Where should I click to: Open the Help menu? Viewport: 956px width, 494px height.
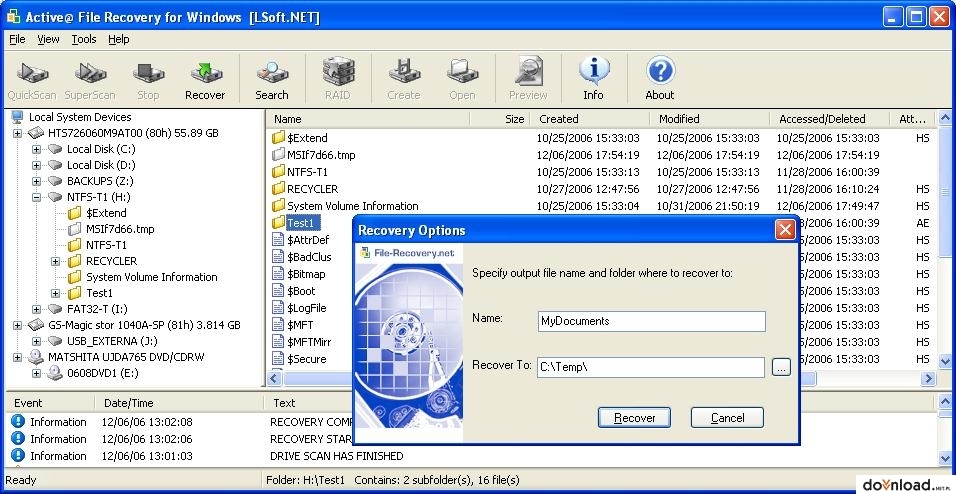[x=119, y=39]
